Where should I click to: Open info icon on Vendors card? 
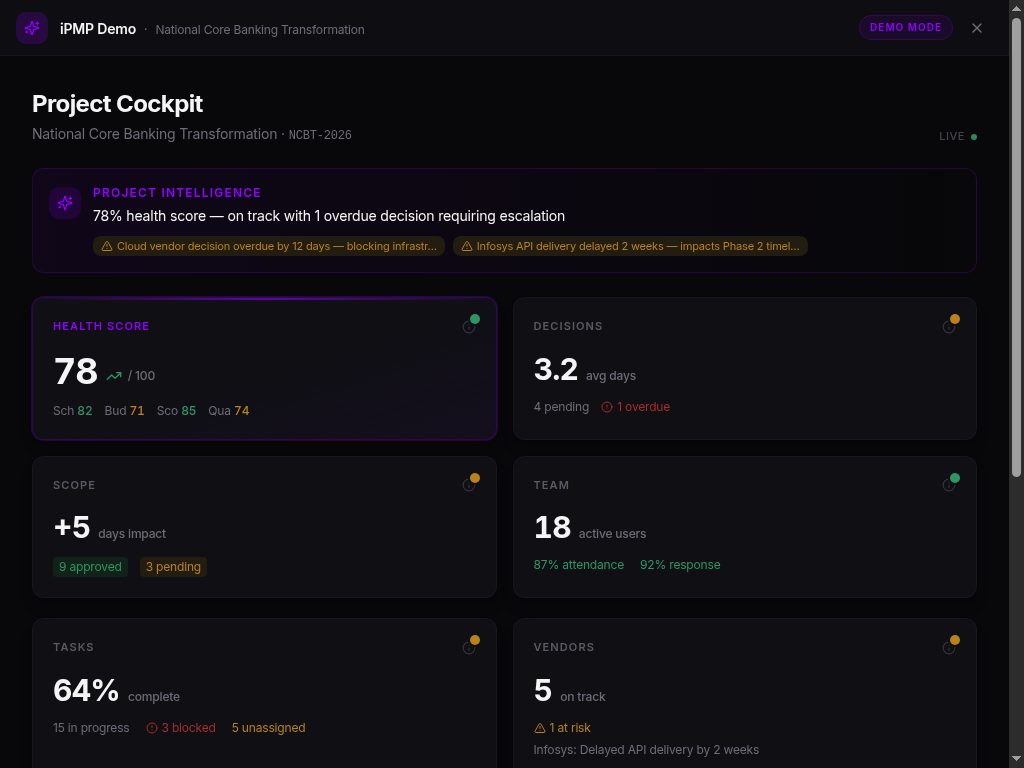[x=948, y=648]
